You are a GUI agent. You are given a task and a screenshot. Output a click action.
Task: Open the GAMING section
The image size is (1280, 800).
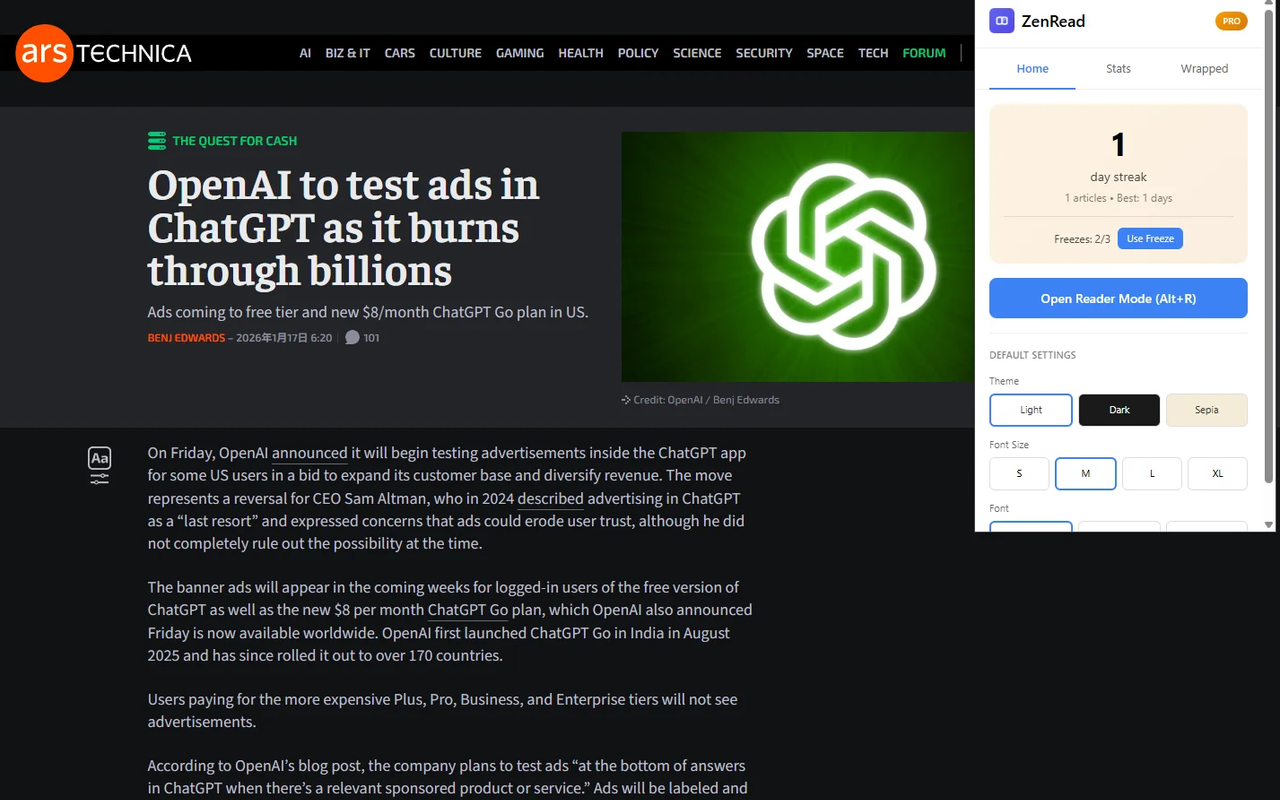(520, 53)
